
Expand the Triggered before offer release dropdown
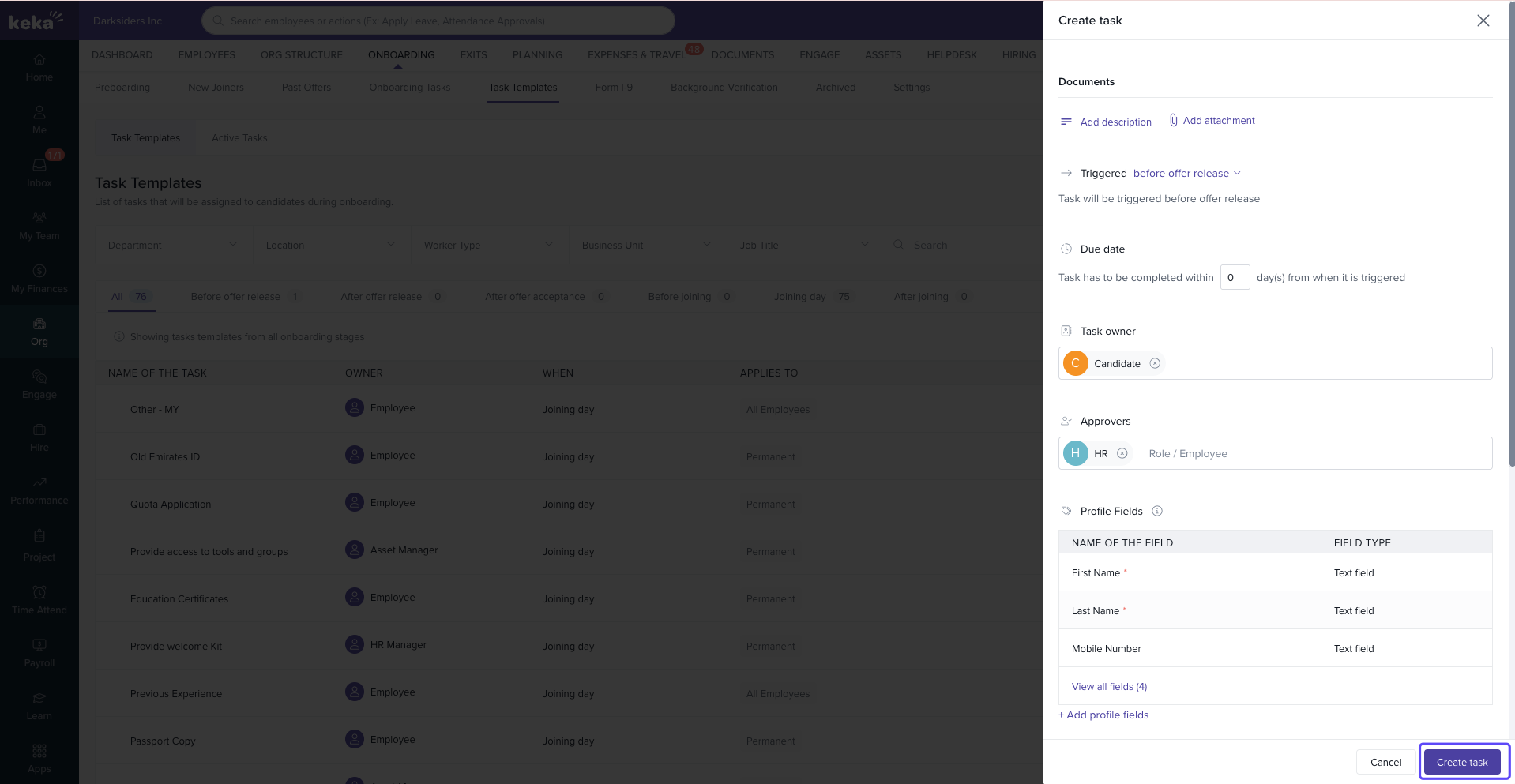click(1186, 174)
